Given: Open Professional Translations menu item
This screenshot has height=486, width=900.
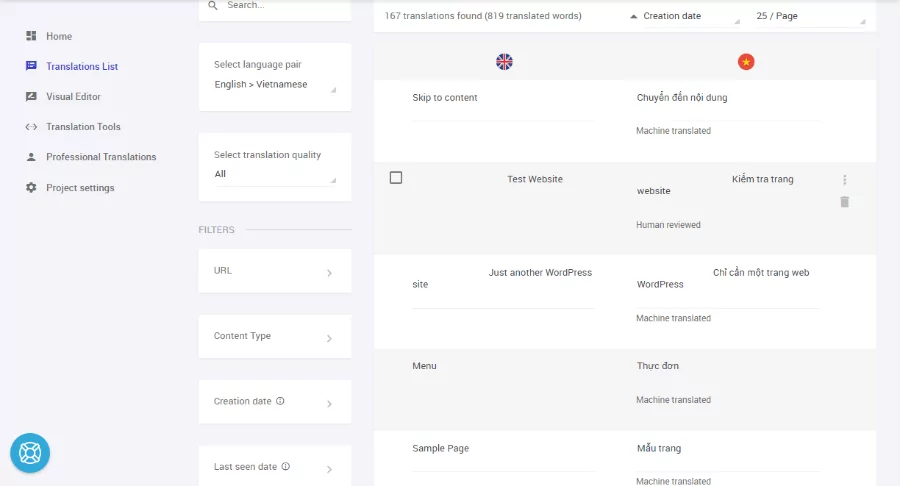Looking at the screenshot, I should (101, 157).
